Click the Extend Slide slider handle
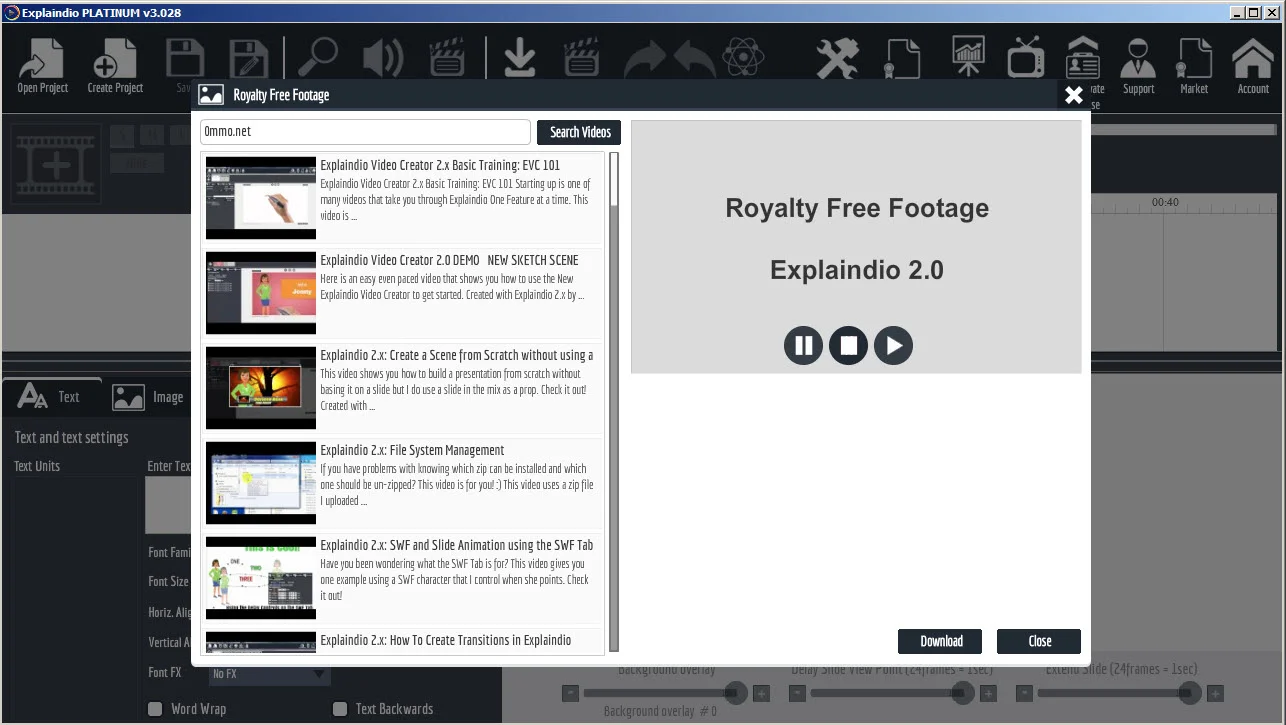Image resolution: width=1286 pixels, height=725 pixels. click(x=1190, y=692)
